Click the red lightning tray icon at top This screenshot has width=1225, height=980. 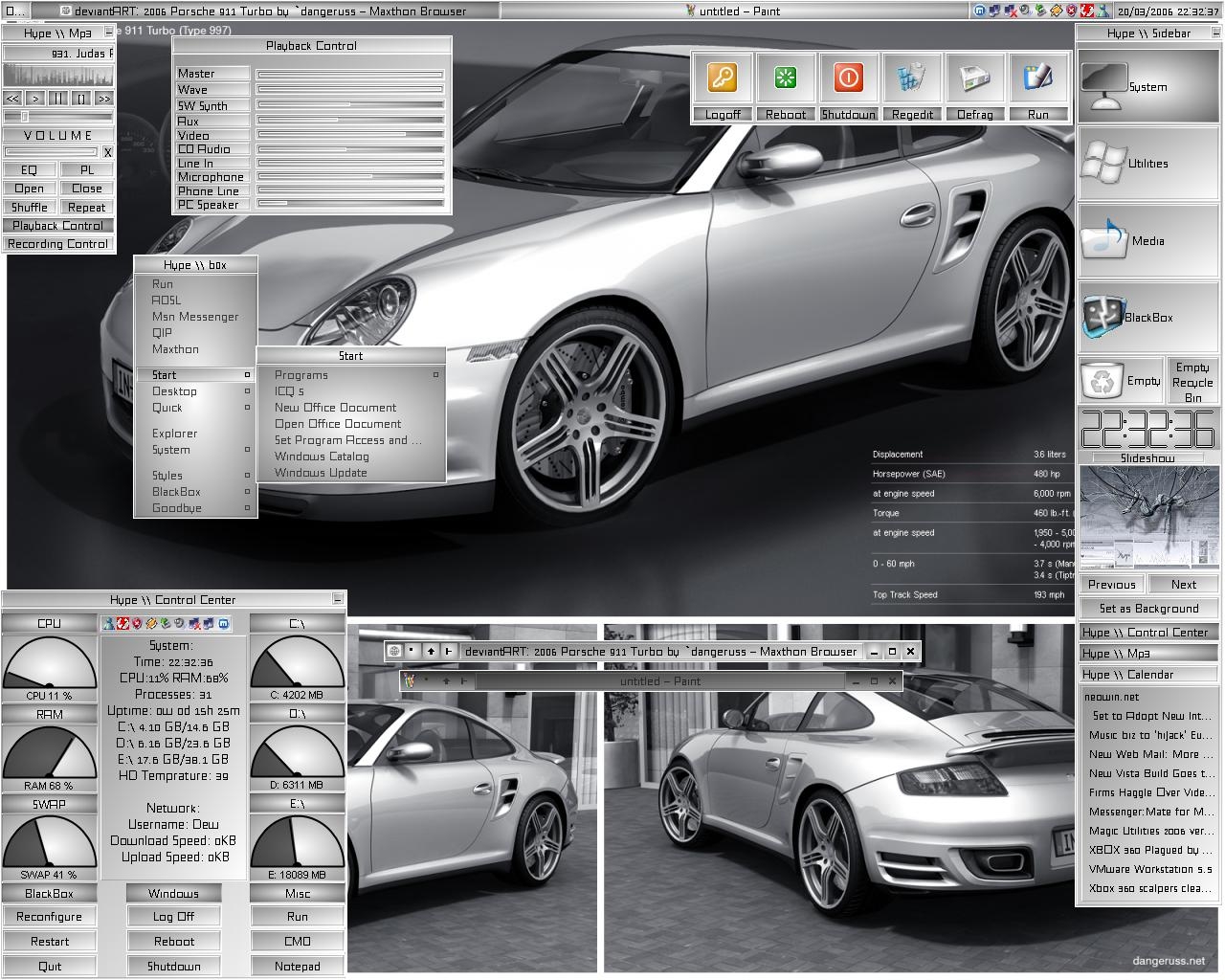[1087, 11]
